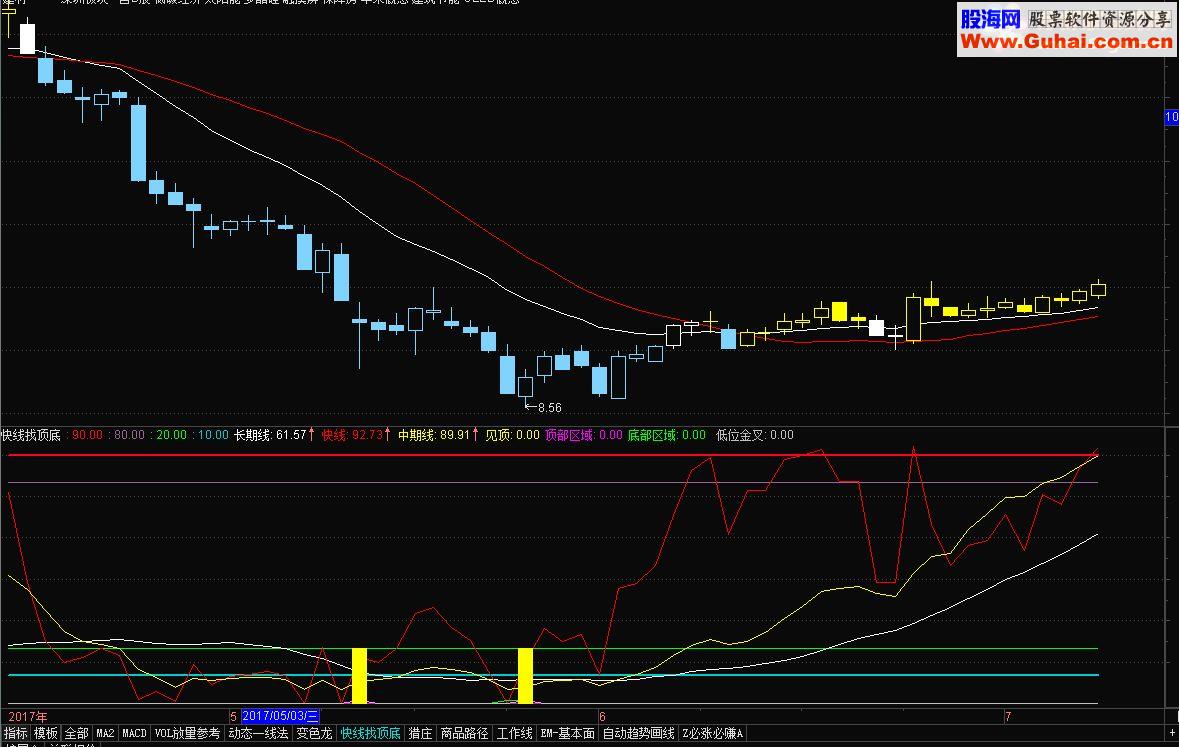Open the 模板 tab
The image size is (1179, 747).
click(x=46, y=733)
